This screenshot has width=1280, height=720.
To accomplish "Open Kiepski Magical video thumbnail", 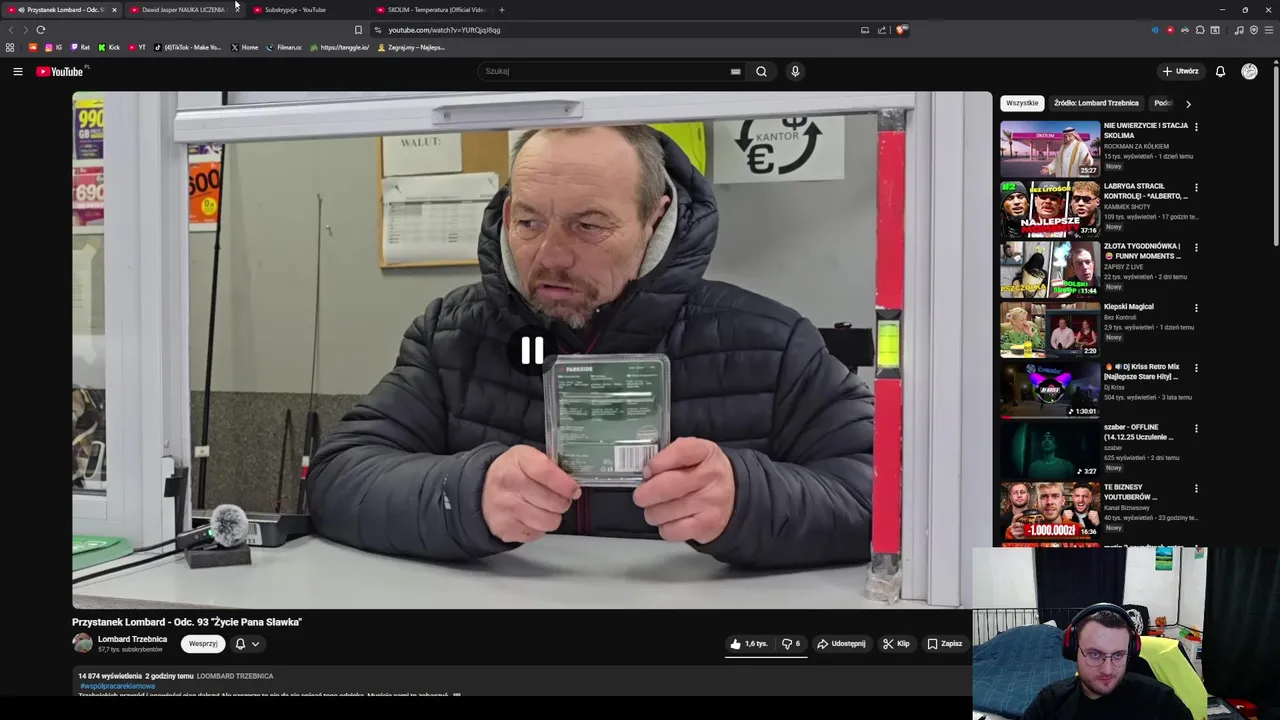I will point(1050,329).
